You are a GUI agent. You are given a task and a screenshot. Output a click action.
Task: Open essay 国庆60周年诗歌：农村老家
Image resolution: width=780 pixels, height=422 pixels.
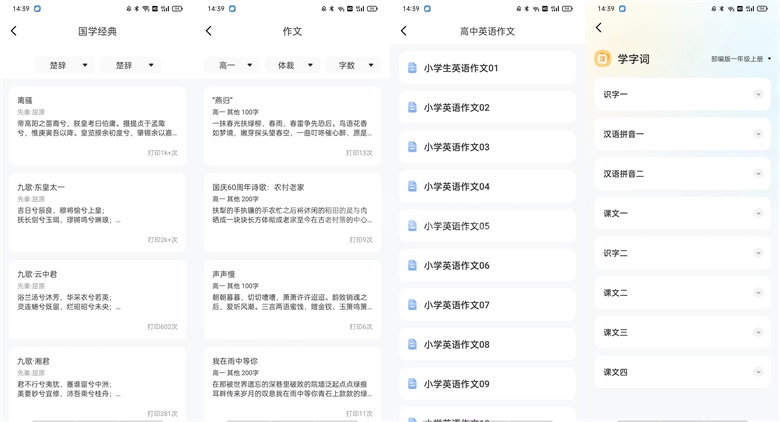point(292,213)
